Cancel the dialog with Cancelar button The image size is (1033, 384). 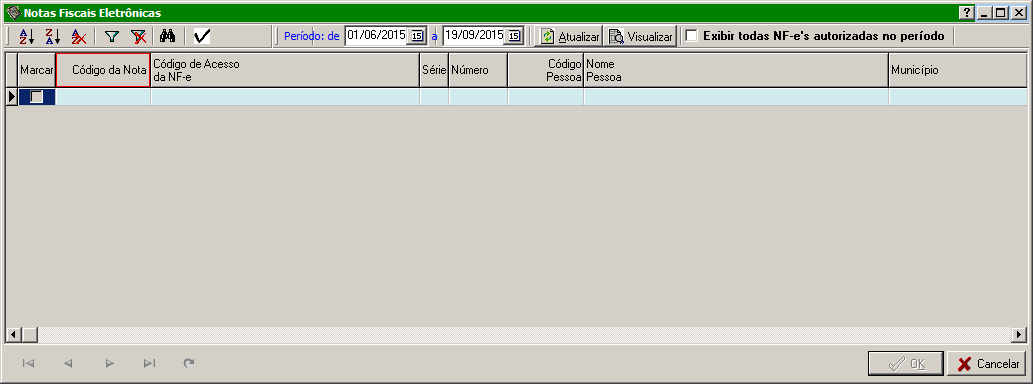click(x=987, y=364)
